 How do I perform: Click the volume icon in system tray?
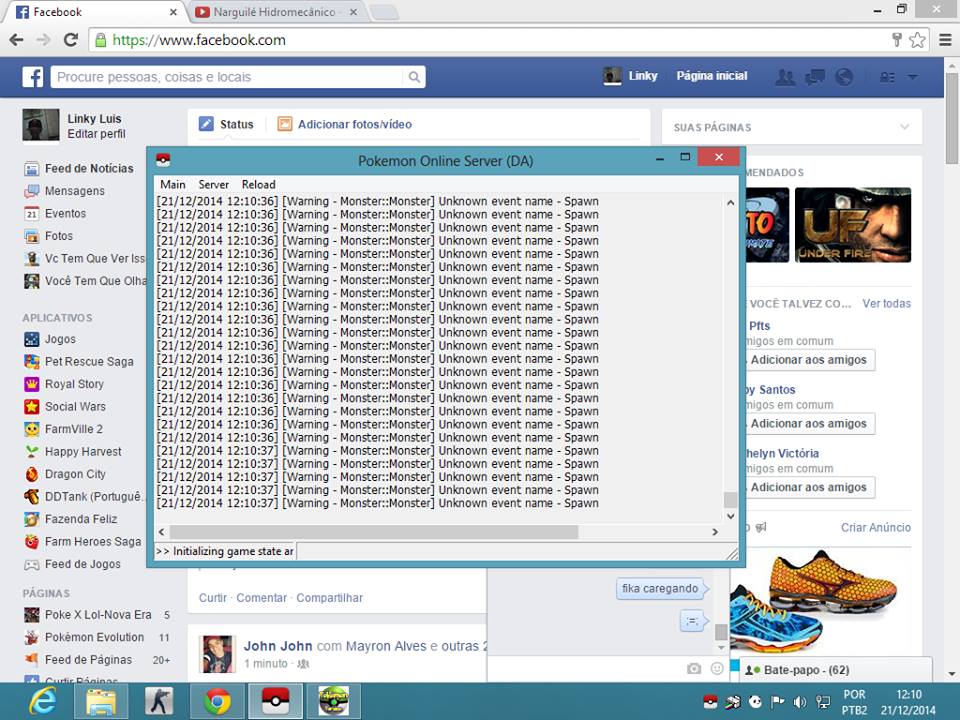point(799,702)
